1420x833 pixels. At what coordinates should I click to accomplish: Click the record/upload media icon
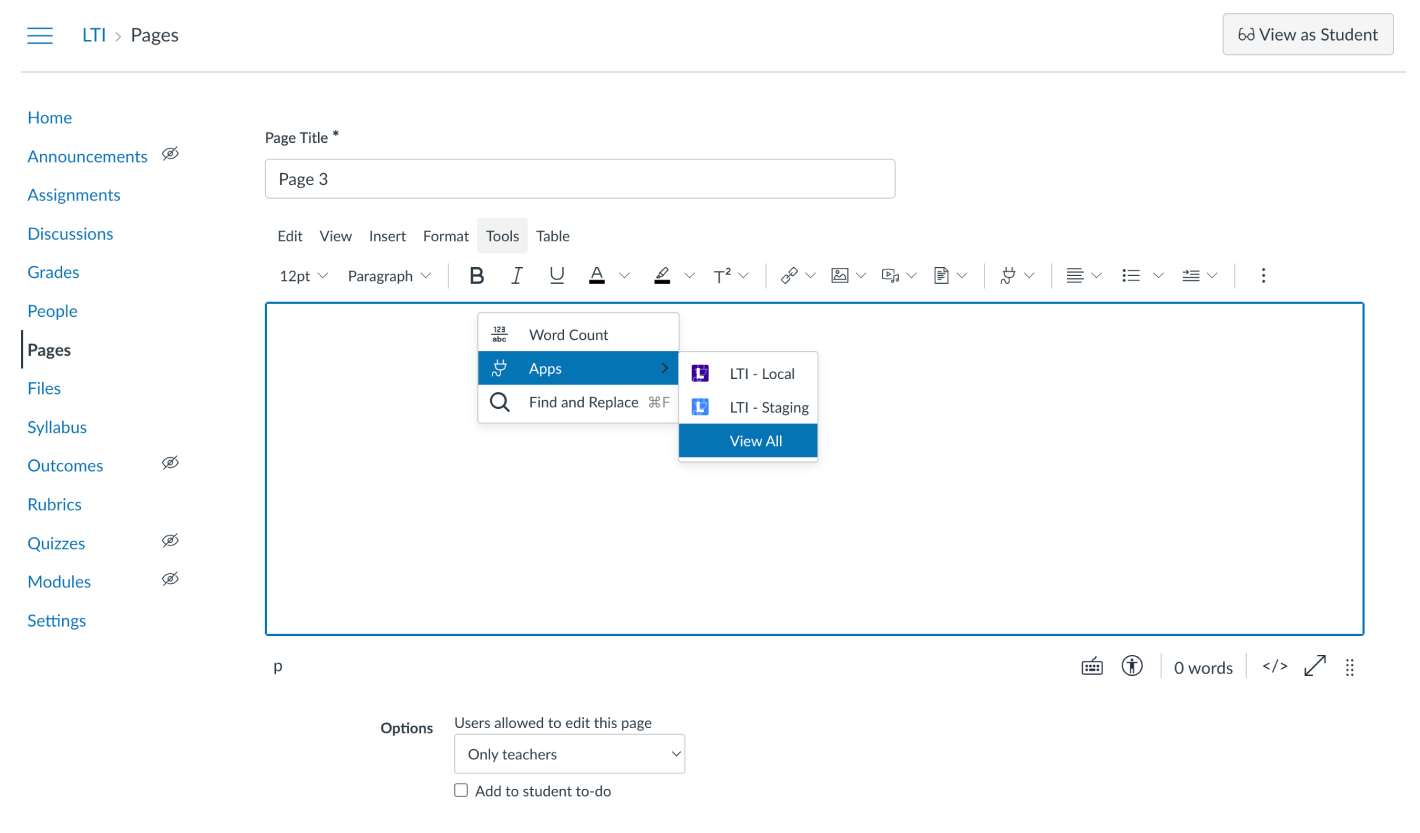coord(891,276)
